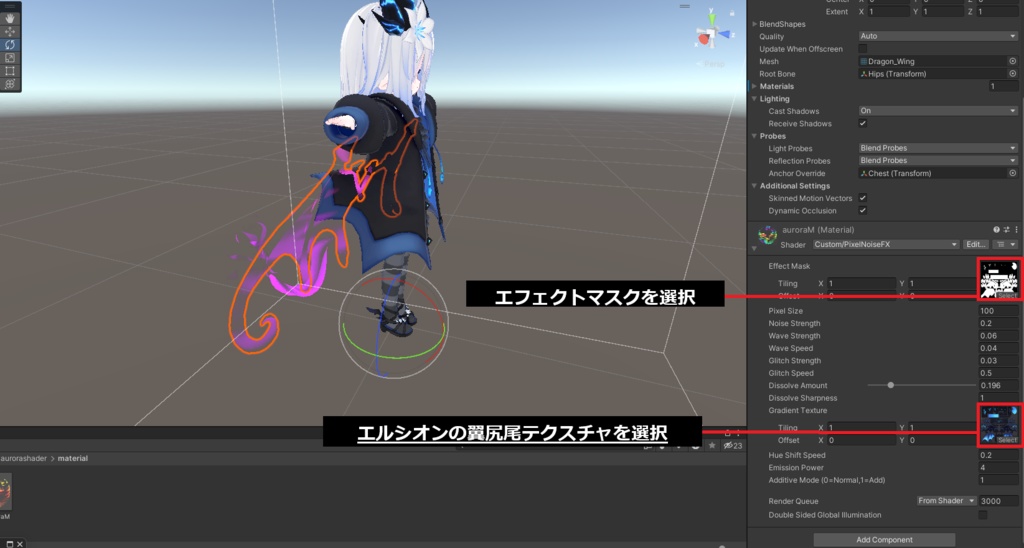Select the Scale tool
The width and height of the screenshot is (1024, 548).
[x=10, y=57]
